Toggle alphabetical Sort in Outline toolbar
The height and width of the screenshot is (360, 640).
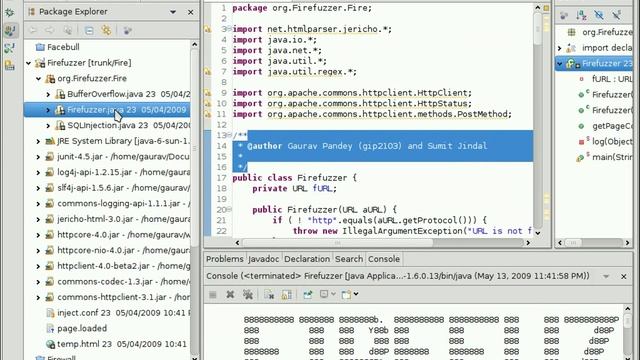coord(581,16)
